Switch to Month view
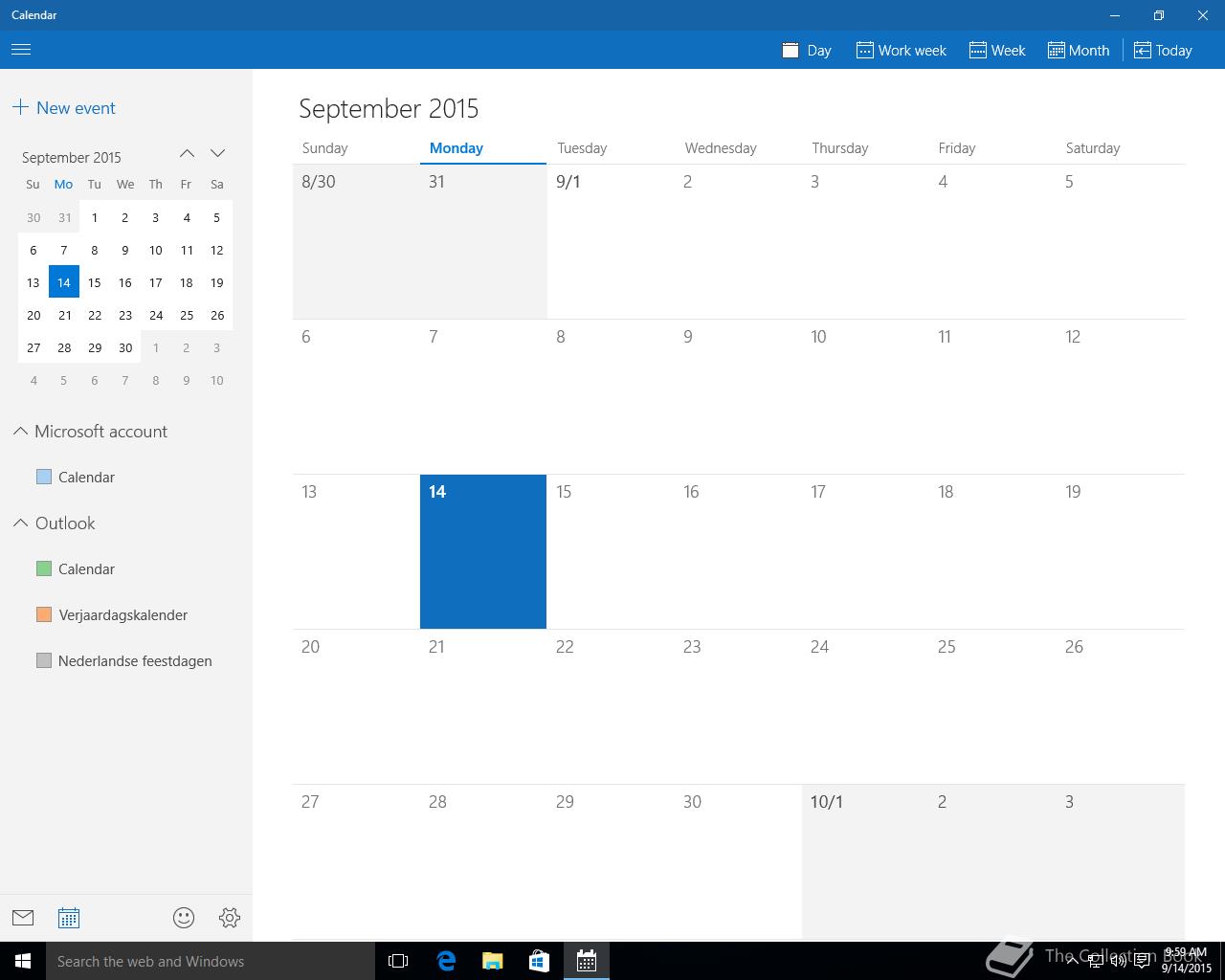 tap(1079, 51)
